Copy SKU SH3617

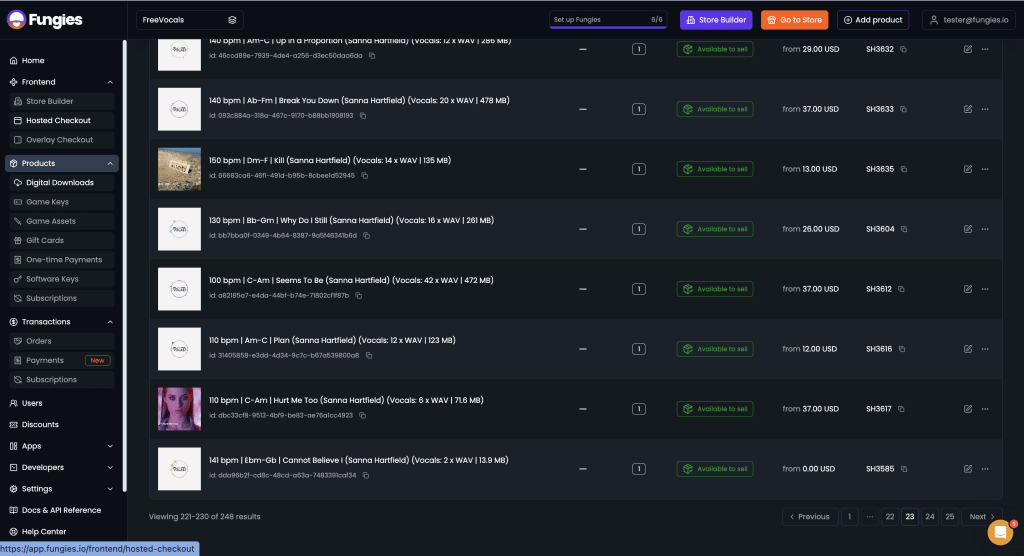tap(901, 409)
